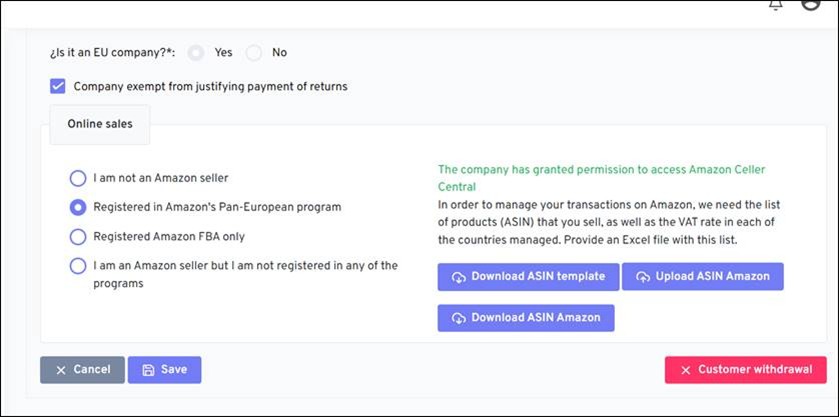
Task: Open the user profile avatar icon
Action: point(811,4)
